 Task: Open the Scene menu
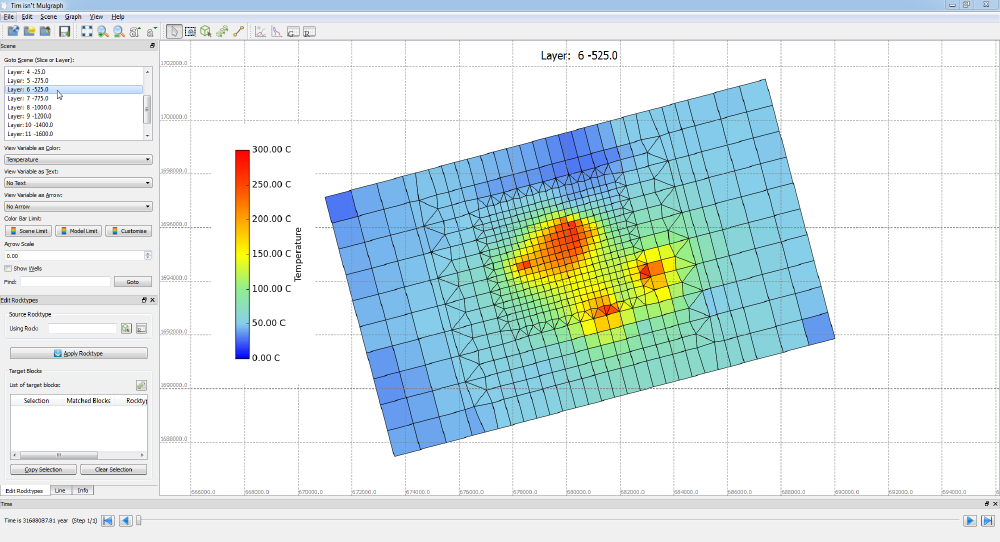(48, 17)
